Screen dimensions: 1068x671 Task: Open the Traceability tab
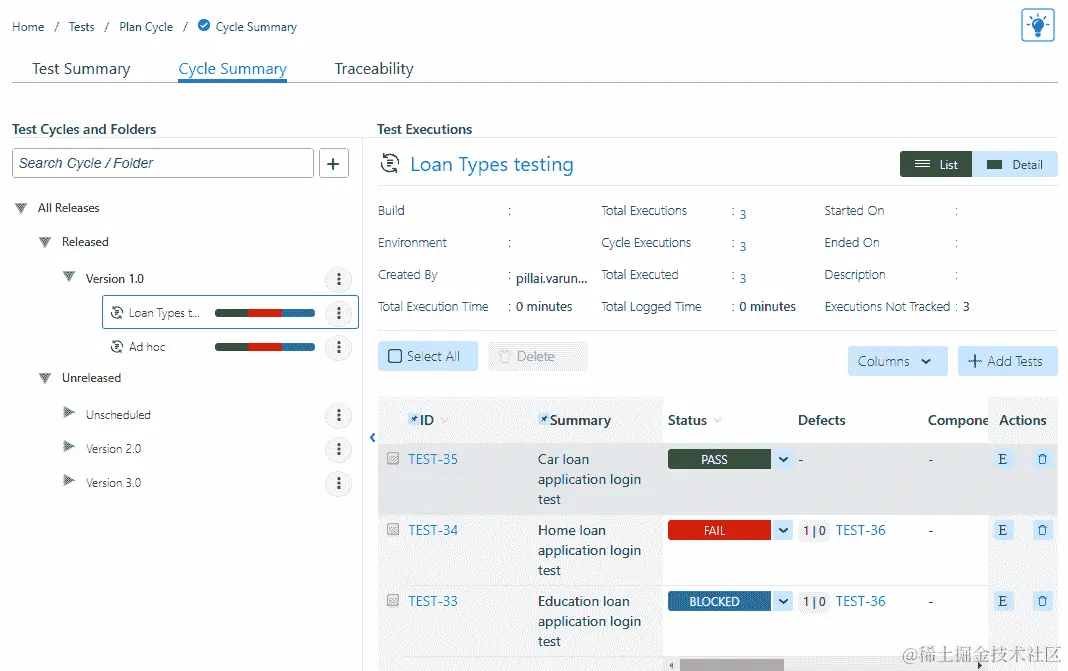[374, 69]
